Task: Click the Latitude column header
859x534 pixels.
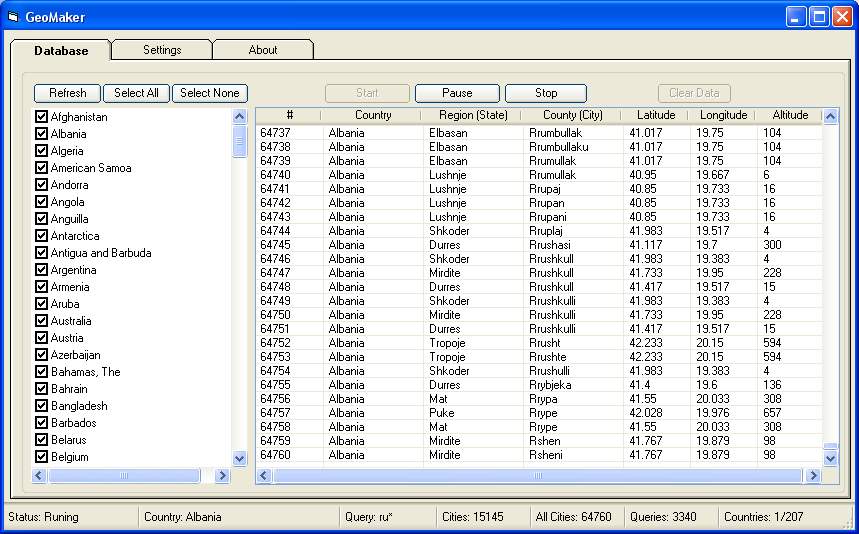Action: coord(656,115)
